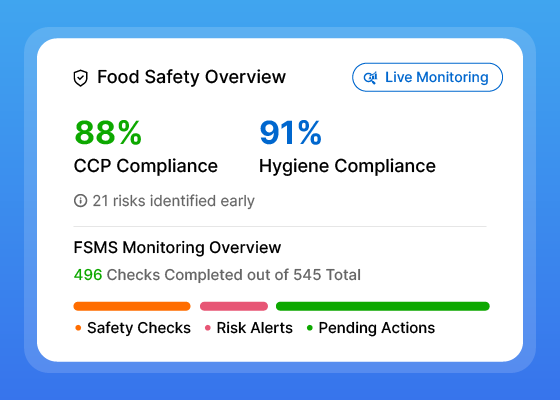This screenshot has height=400, width=560.
Task: Click the 21 risks identified early text
Action: click(x=174, y=201)
